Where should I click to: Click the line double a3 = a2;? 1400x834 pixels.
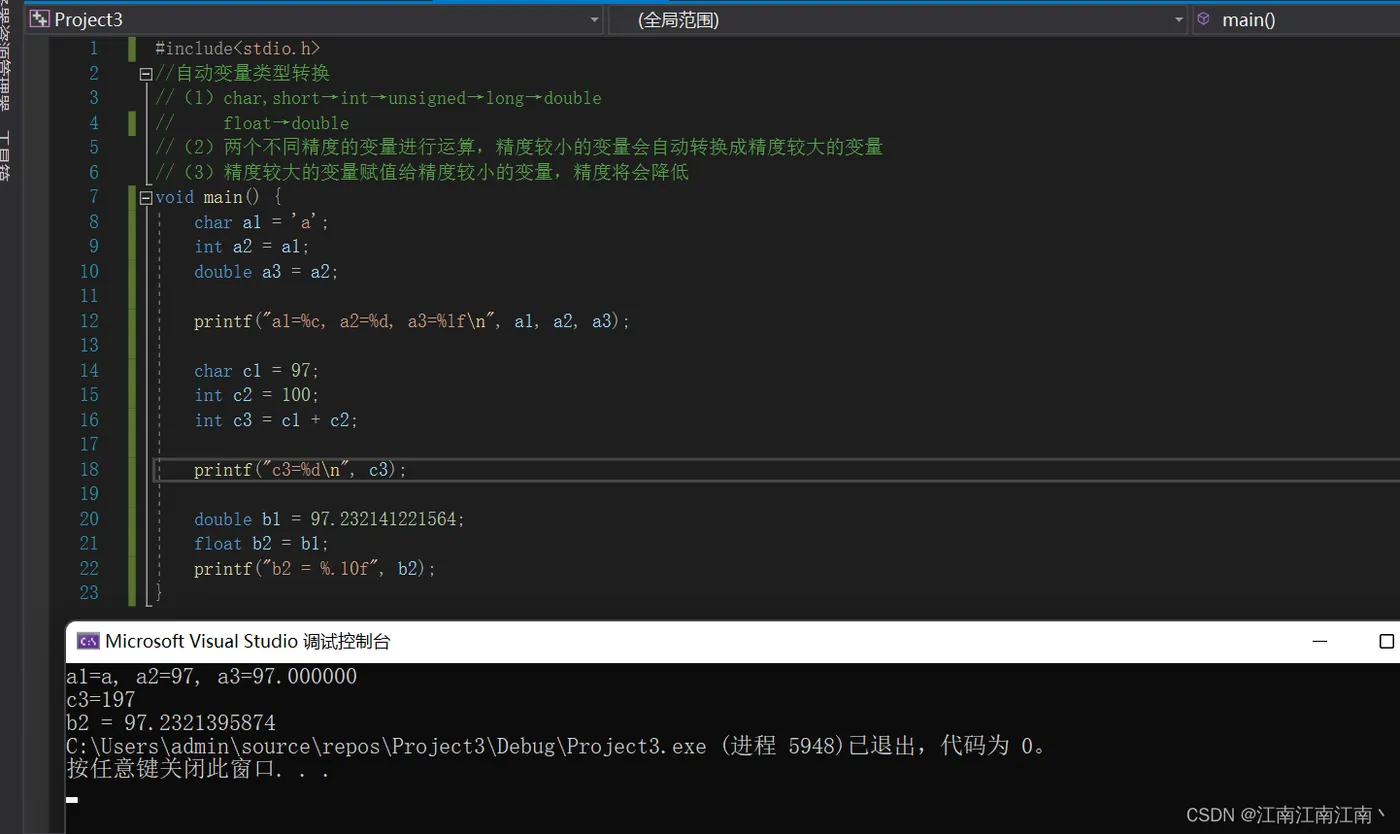coord(267,272)
